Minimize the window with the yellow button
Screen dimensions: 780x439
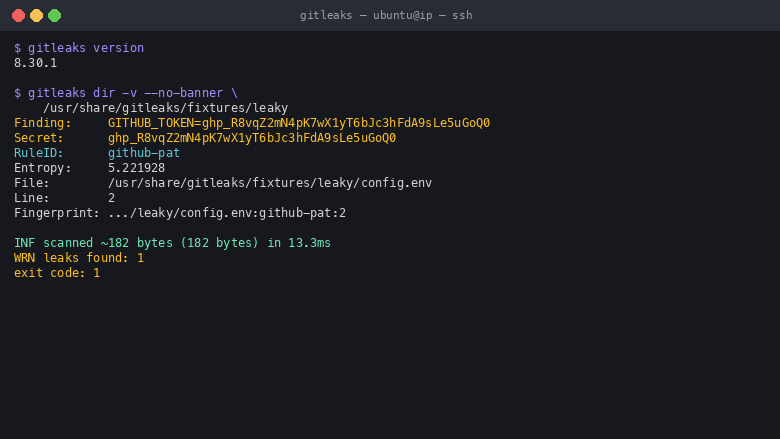(x=36, y=15)
